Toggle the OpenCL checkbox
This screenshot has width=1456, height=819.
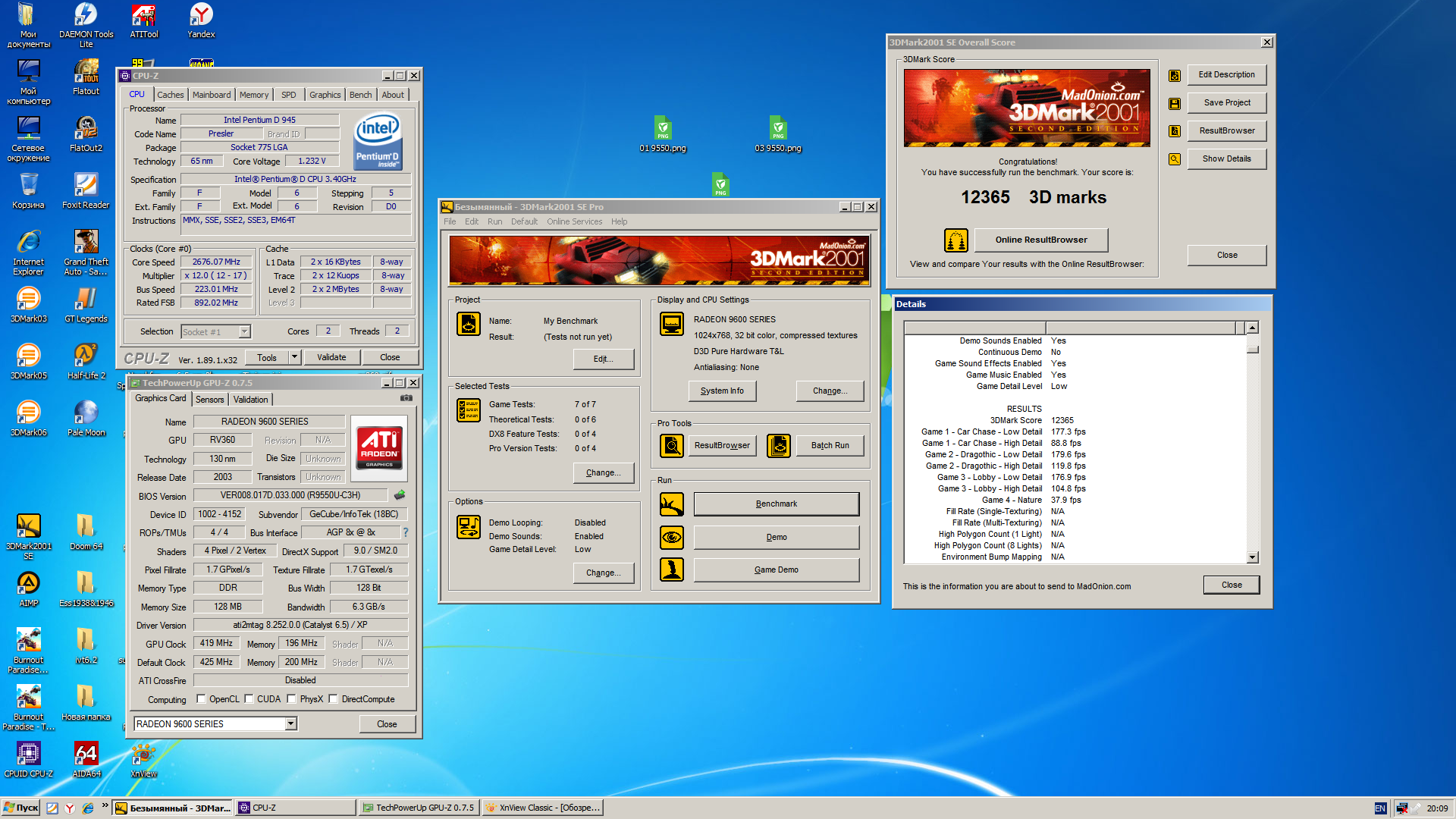point(201,699)
